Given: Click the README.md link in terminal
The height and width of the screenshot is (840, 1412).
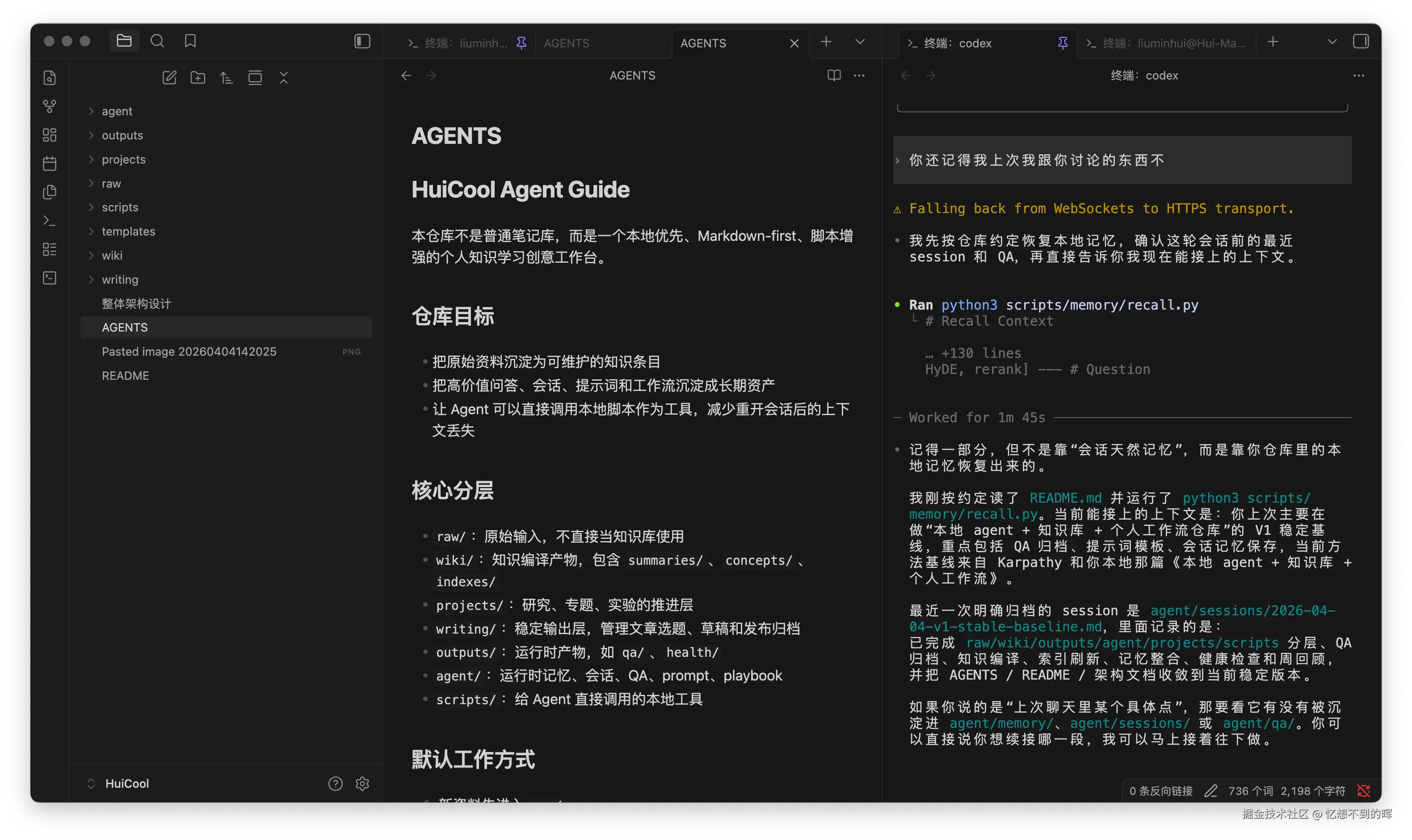Looking at the screenshot, I should coord(1065,498).
